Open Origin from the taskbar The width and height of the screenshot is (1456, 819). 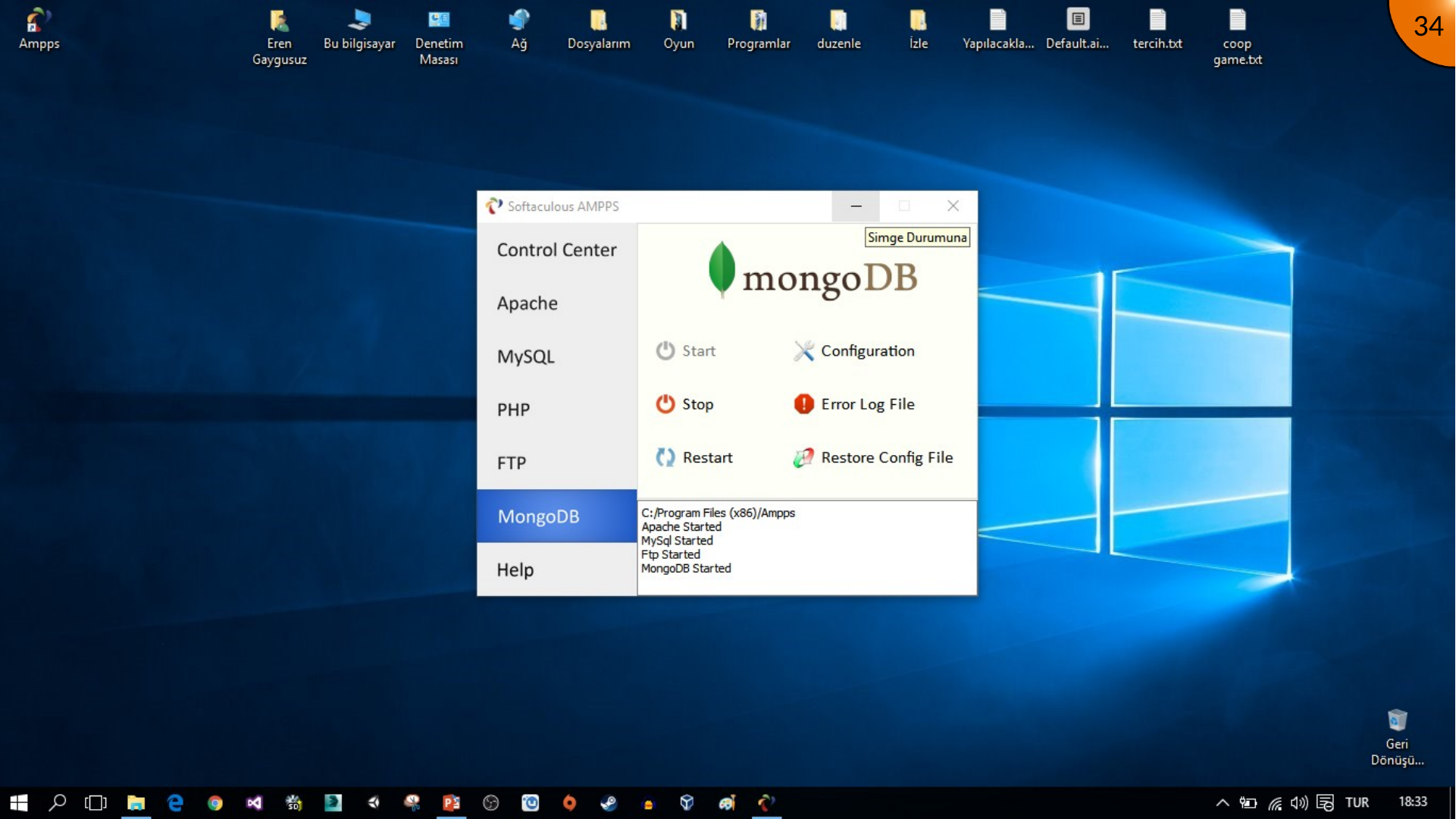[x=569, y=802]
